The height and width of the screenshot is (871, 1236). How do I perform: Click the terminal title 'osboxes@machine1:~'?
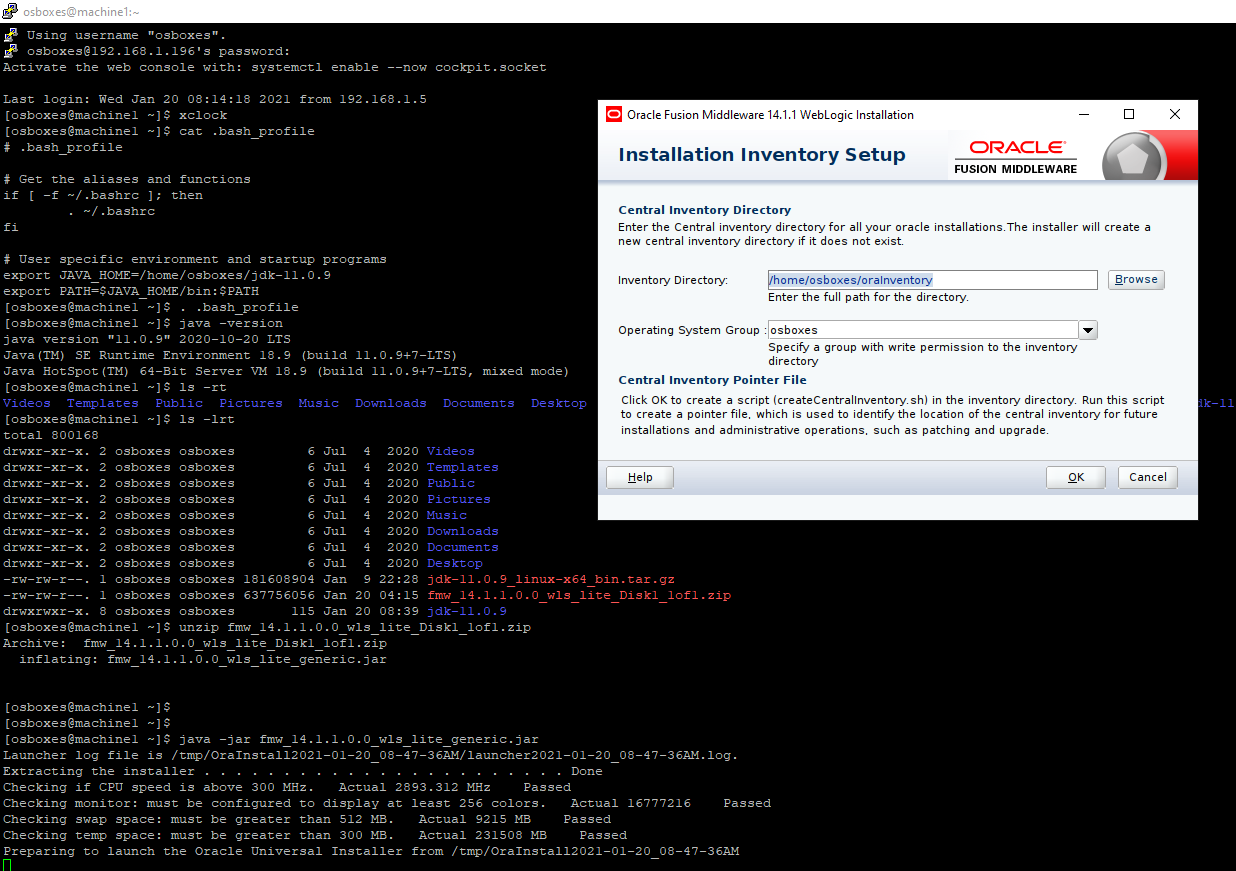click(x=82, y=11)
